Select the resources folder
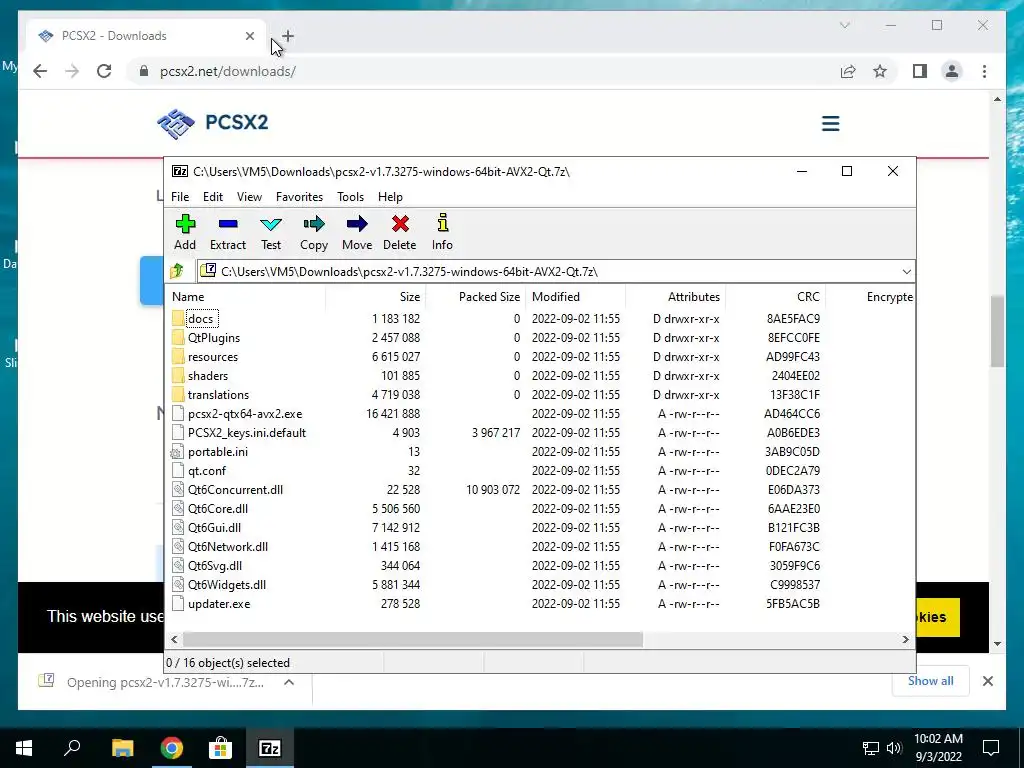Screen dimensions: 1024x768 212,357
